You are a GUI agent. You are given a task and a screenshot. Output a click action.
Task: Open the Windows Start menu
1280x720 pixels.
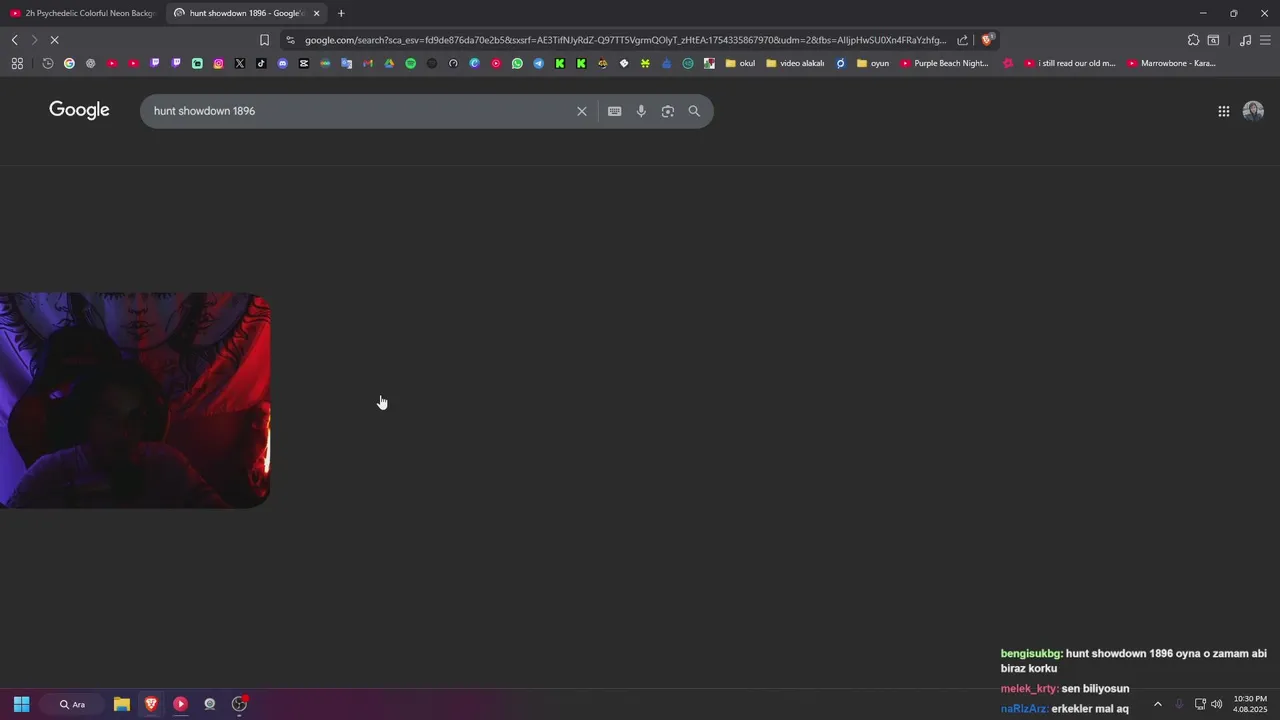pyautogui.click(x=21, y=704)
